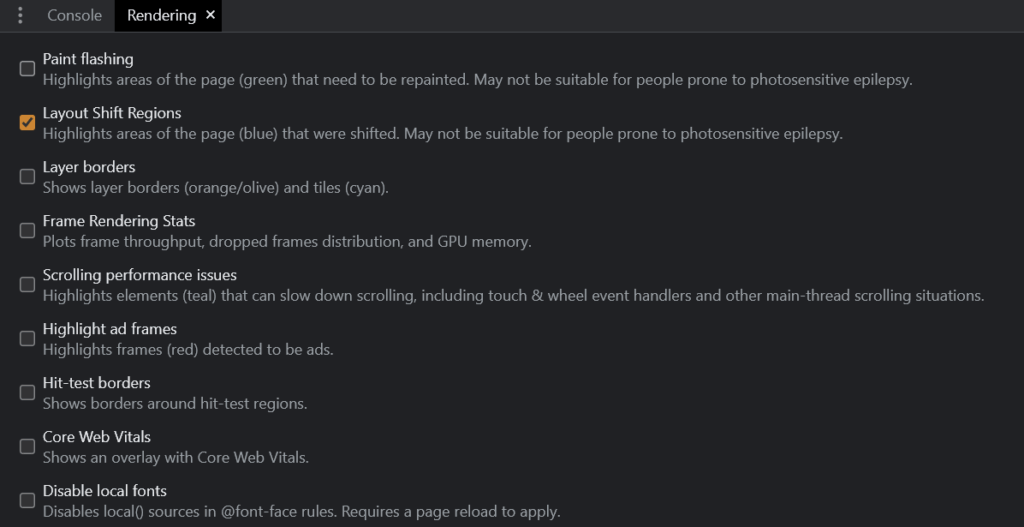Enable the Core Web Vitals checkbox
Image resolution: width=1024 pixels, height=527 pixels.
click(x=27, y=447)
